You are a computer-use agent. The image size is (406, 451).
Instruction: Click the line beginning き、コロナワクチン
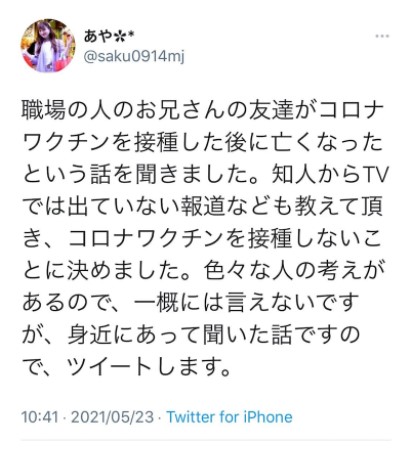coord(202,239)
